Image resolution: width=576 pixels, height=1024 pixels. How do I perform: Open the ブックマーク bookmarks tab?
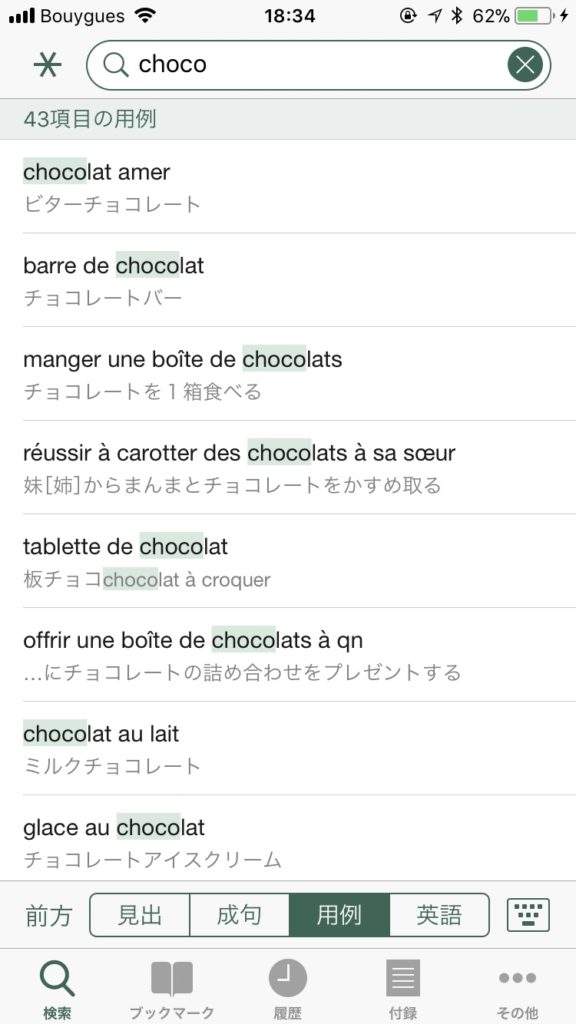click(x=172, y=989)
